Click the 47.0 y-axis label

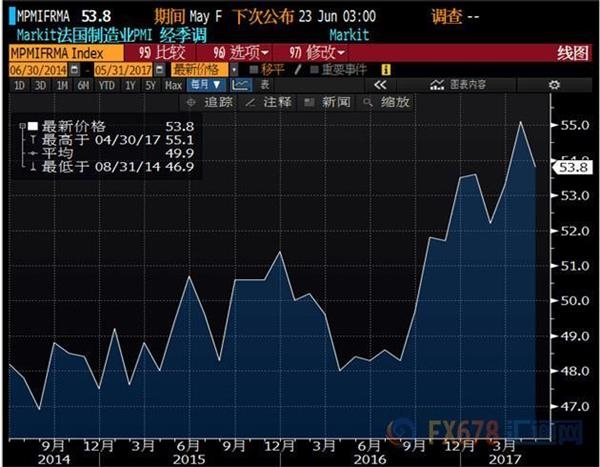click(x=575, y=406)
